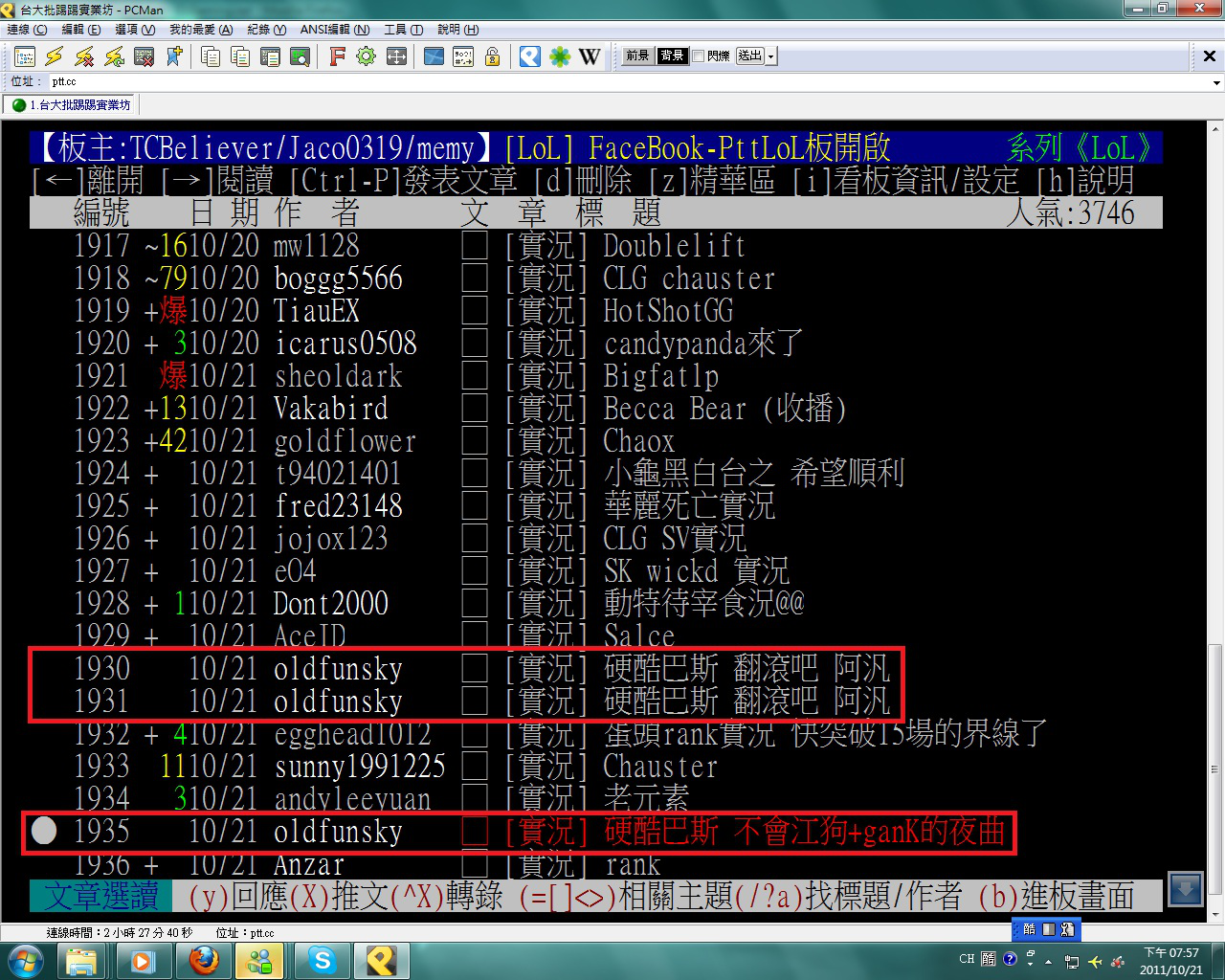Image resolution: width=1225 pixels, height=980 pixels.
Task: Click the yellow lightning connect icon
Action: 55,56
